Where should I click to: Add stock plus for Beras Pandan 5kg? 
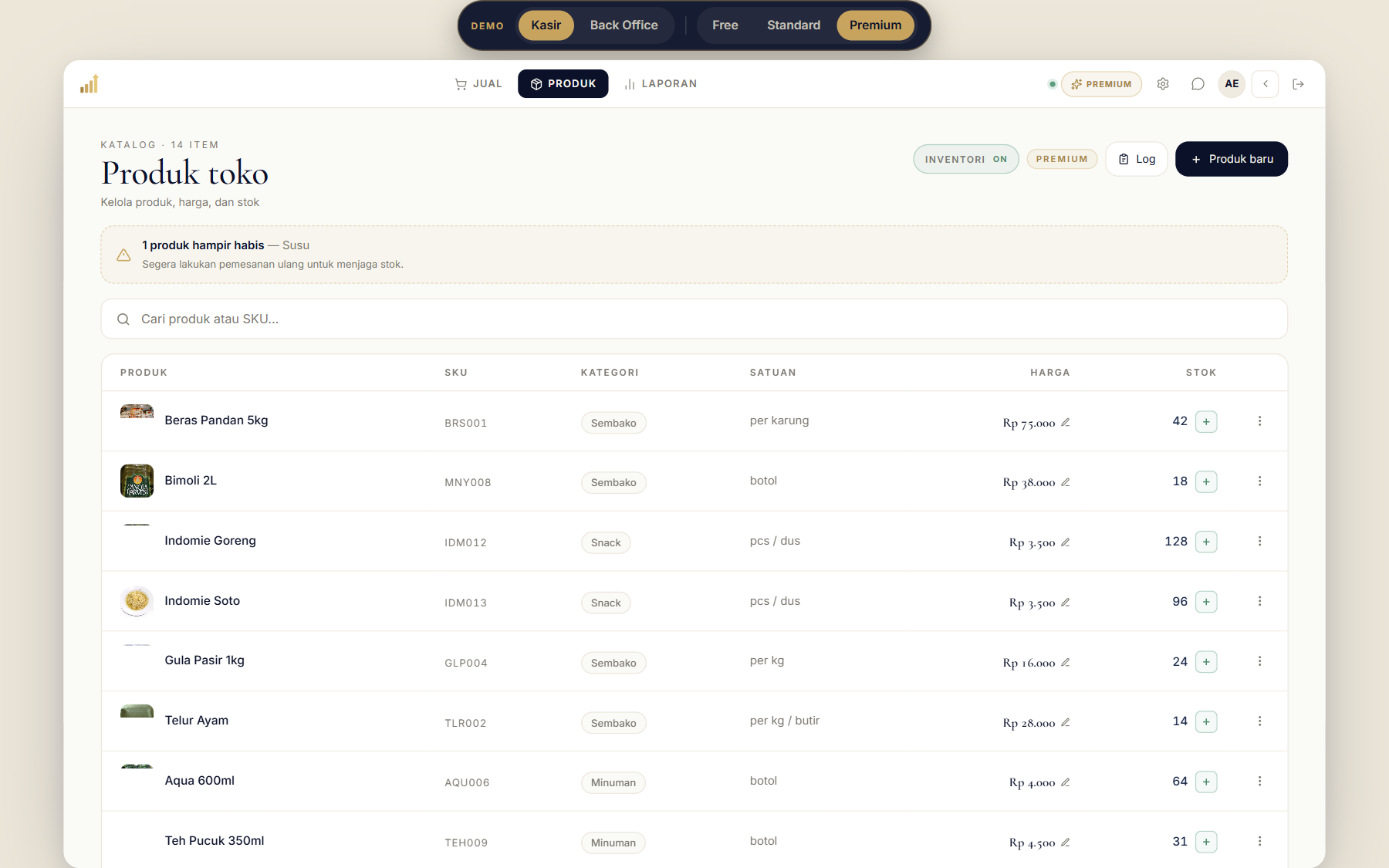click(1206, 421)
